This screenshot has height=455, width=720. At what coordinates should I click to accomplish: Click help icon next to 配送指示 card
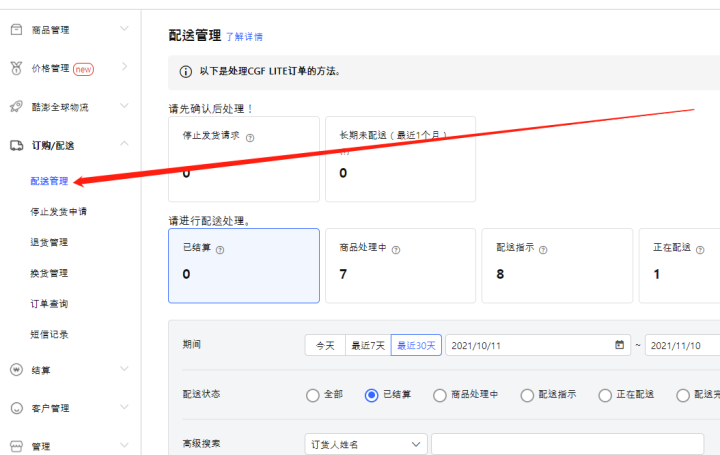(543, 250)
